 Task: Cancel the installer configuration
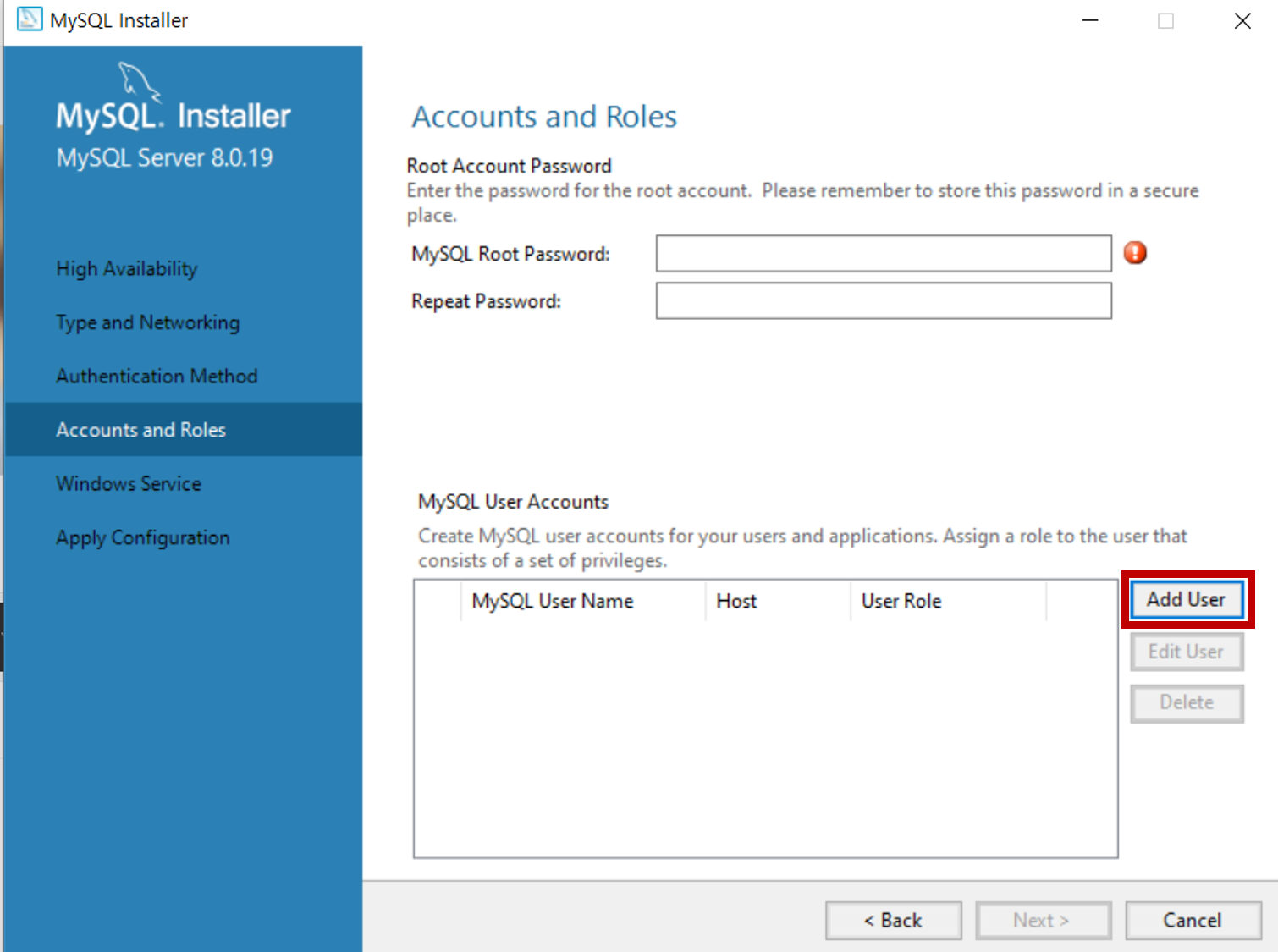[1193, 920]
